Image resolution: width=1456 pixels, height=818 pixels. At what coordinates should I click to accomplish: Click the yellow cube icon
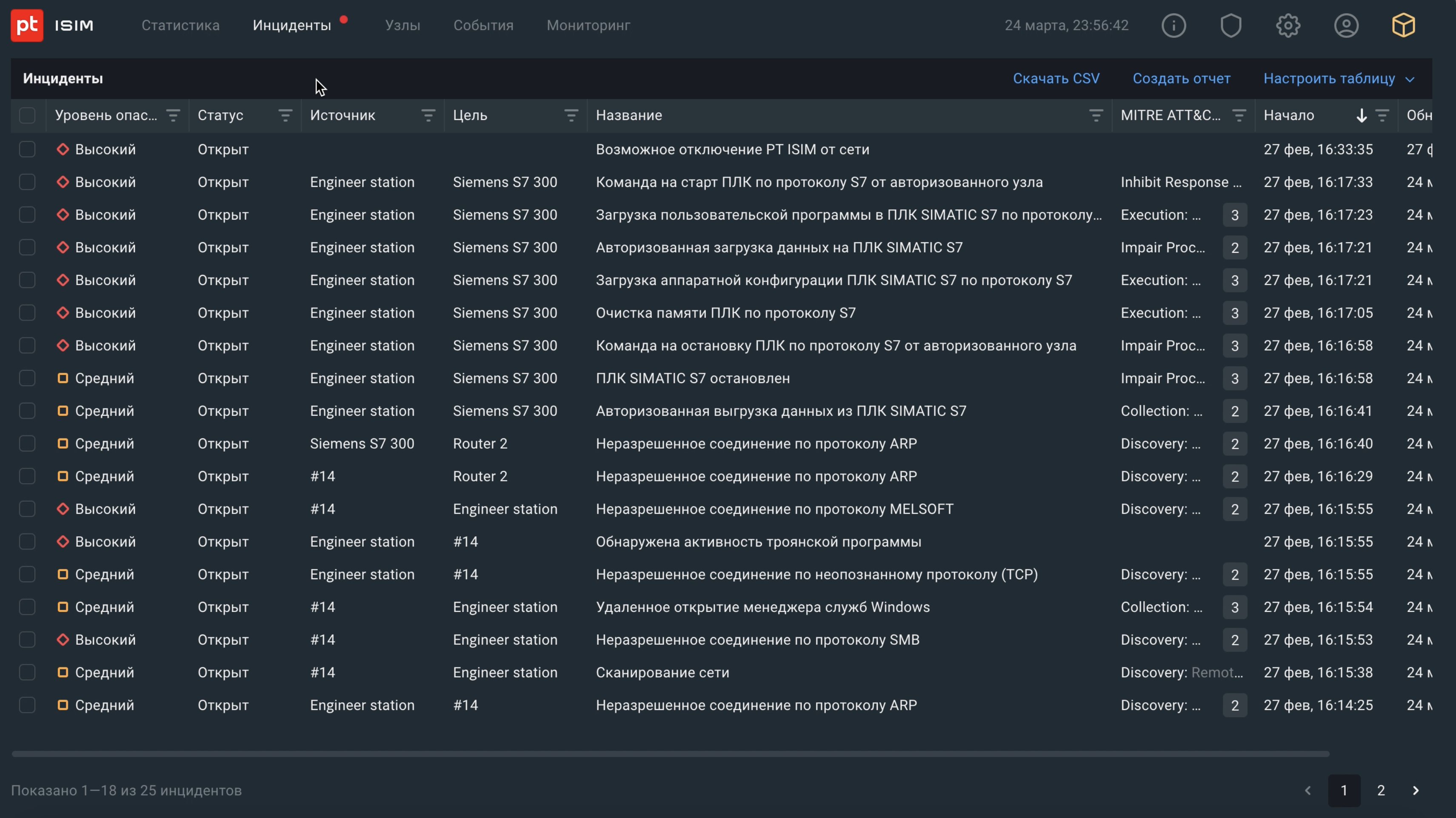coord(1403,26)
